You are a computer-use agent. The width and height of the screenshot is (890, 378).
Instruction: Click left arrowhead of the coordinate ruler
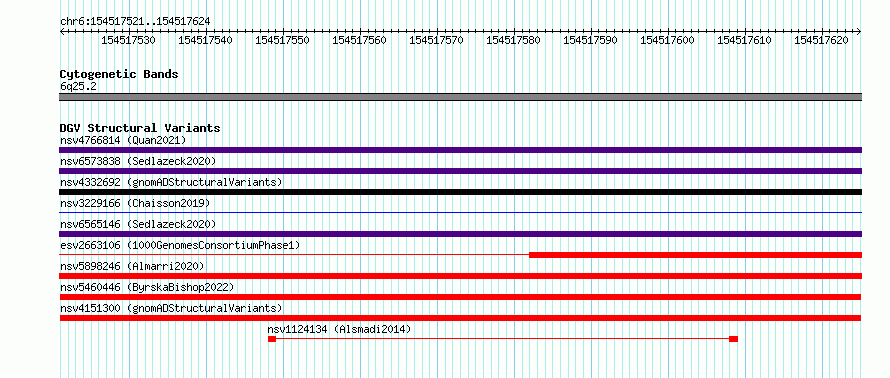point(62,31)
